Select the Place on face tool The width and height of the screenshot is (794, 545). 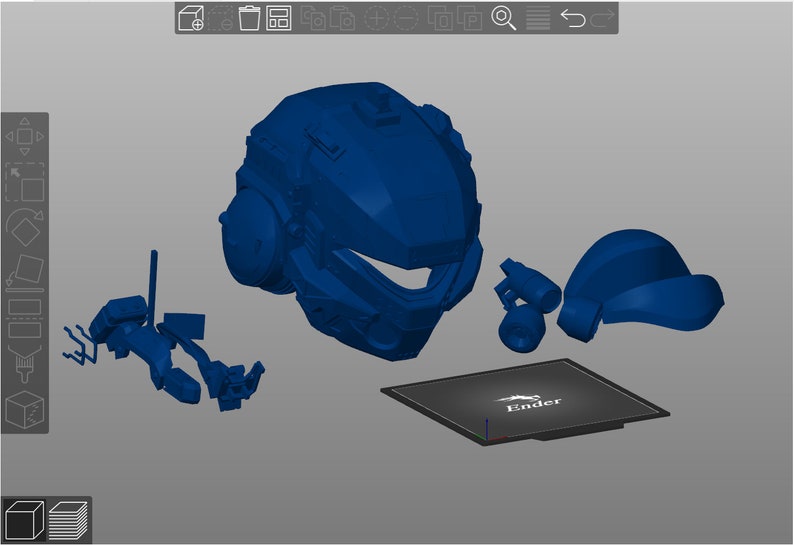tap(25, 272)
